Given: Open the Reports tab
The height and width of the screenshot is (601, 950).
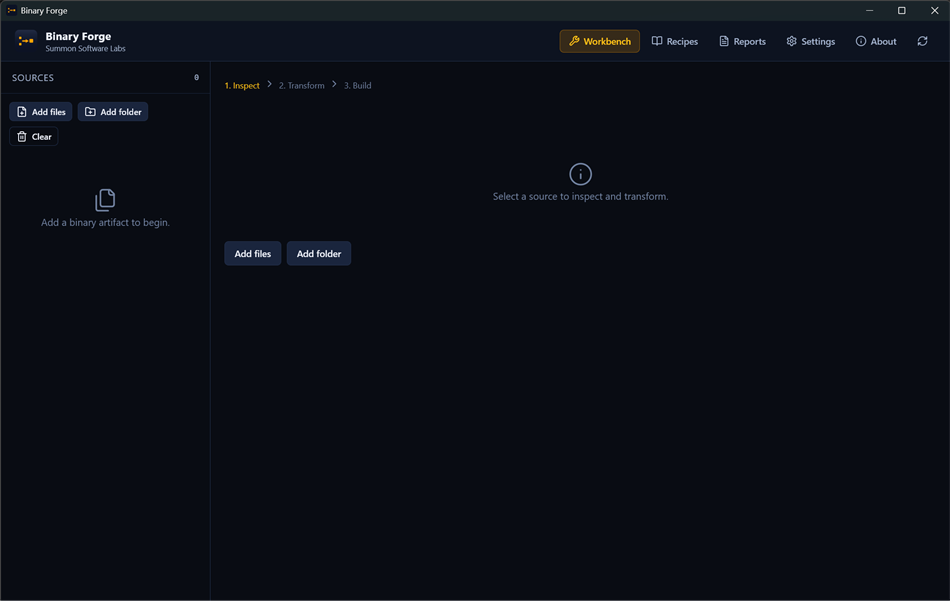Looking at the screenshot, I should coord(742,41).
